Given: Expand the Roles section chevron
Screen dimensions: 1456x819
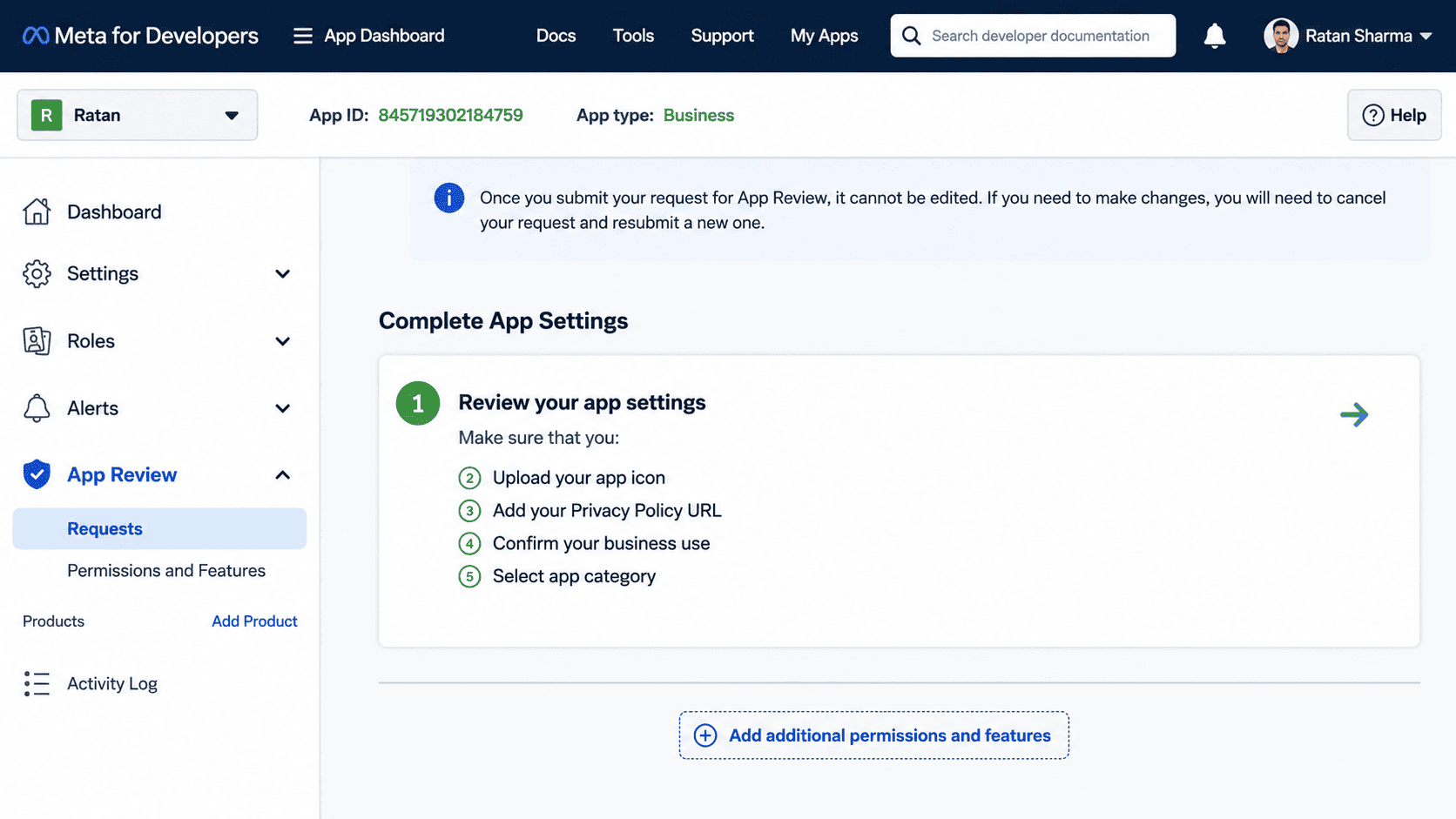Looking at the screenshot, I should (282, 341).
